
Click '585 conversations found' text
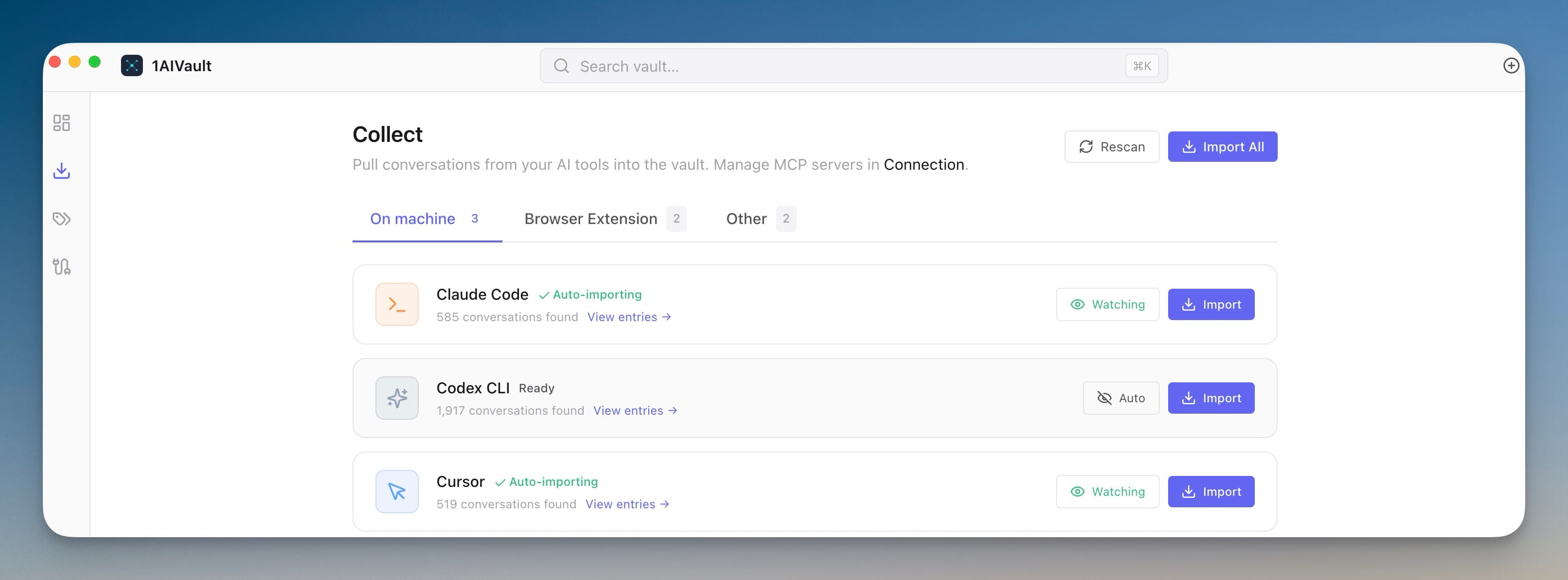coord(507,317)
